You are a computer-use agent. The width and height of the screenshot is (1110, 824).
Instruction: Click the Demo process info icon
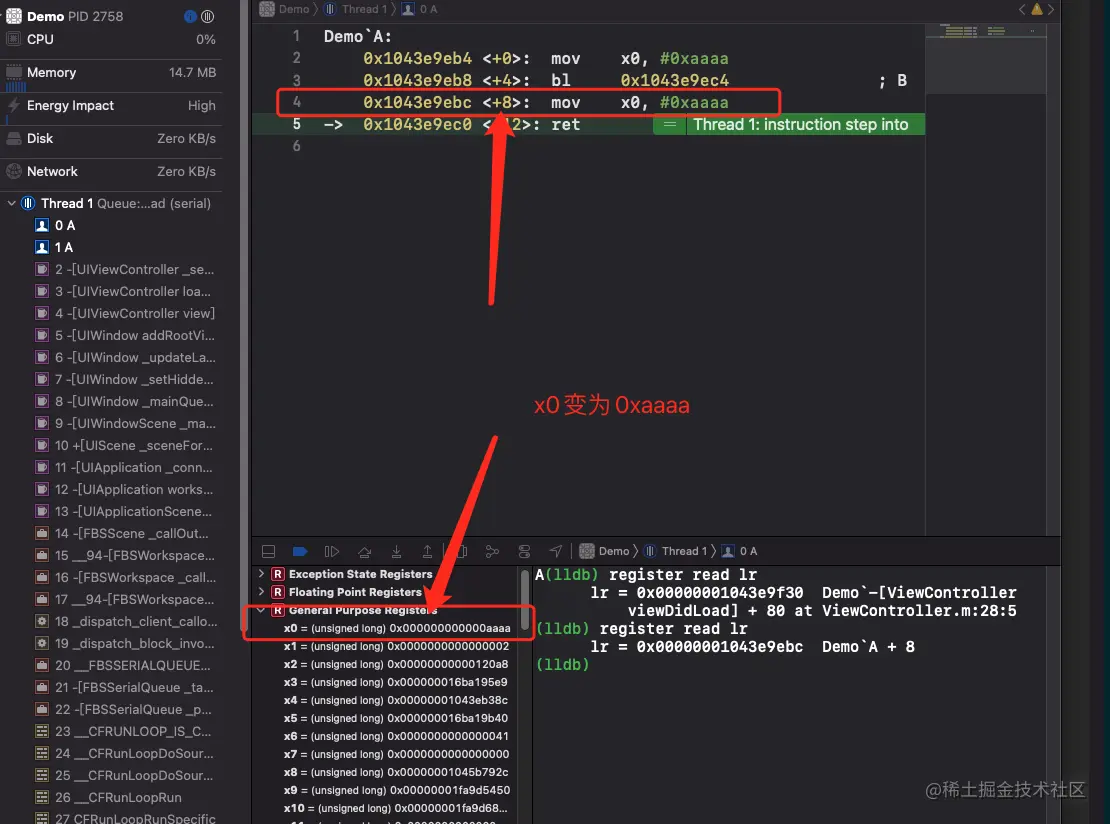(x=190, y=16)
